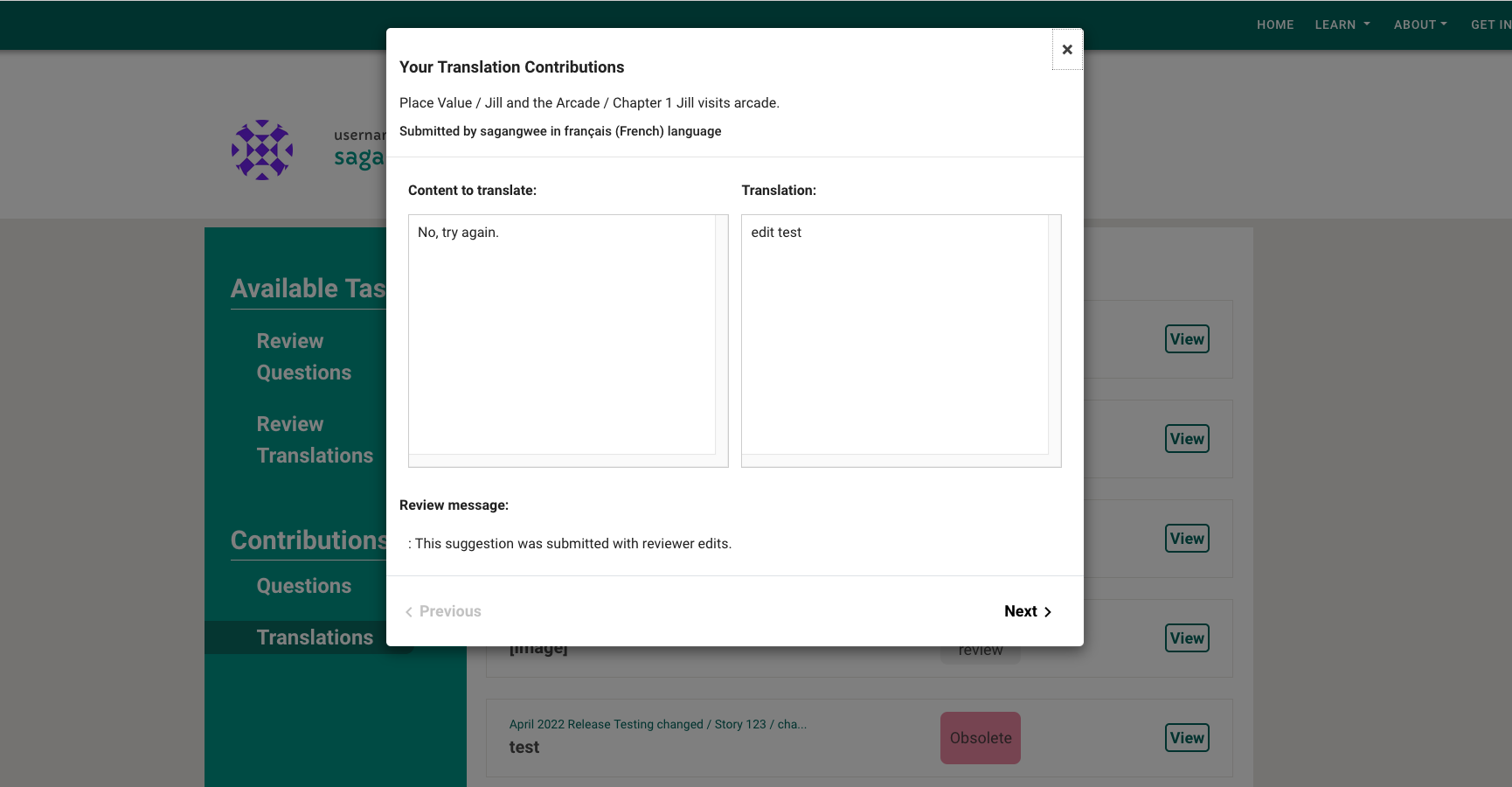Click the ABOUT caret icon

1444,24
